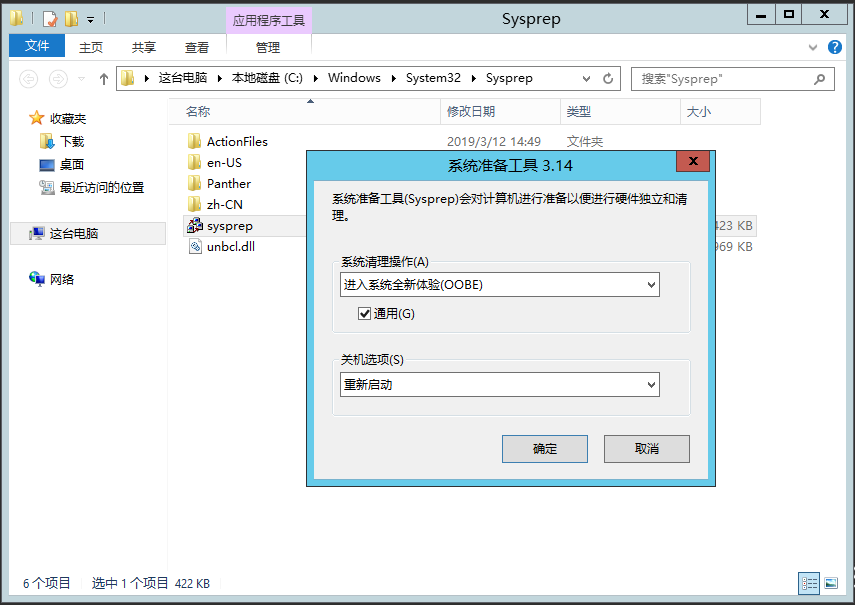This screenshot has width=855, height=605.
Task: Open the 文件 menu tab
Action: pyautogui.click(x=37, y=46)
